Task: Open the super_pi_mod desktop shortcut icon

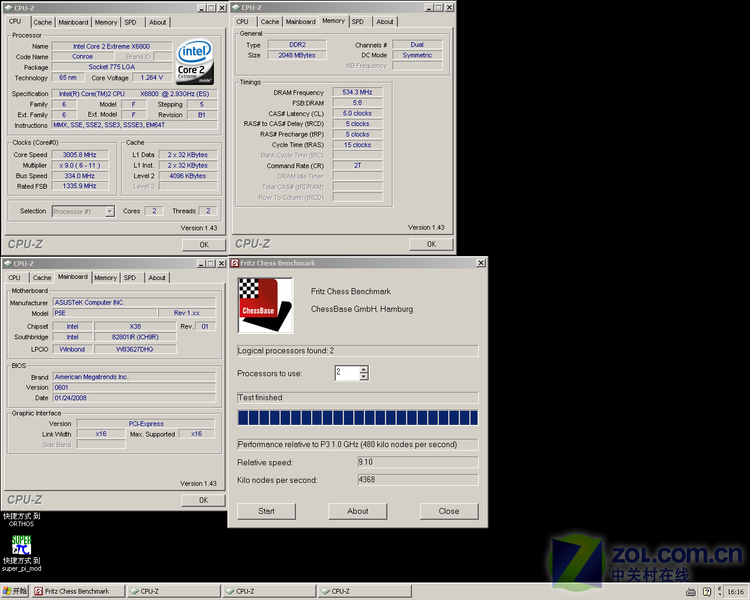Action: (x=22, y=545)
